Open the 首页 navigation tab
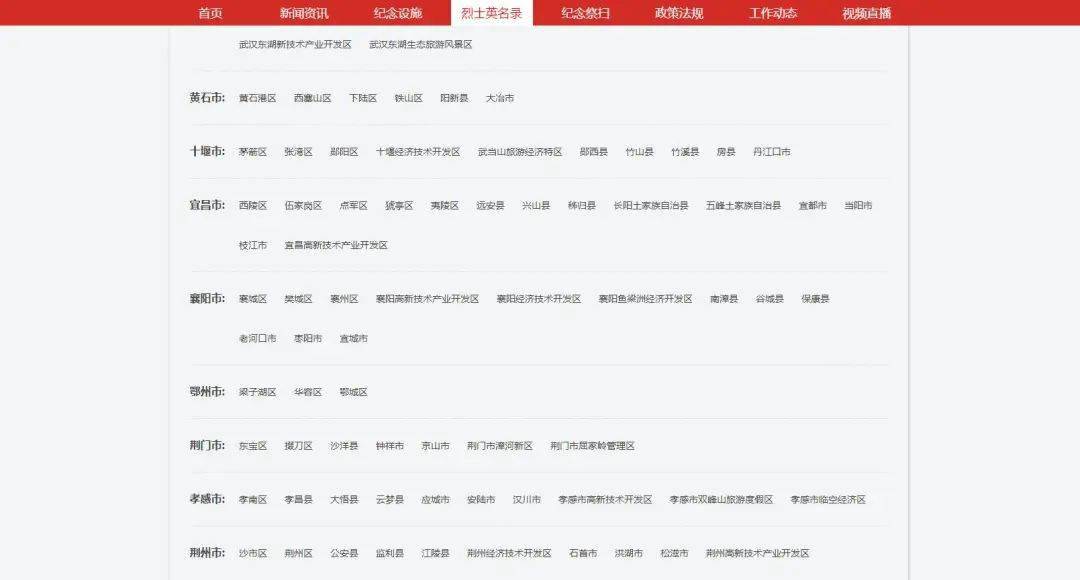This screenshot has width=1080, height=580. [210, 13]
